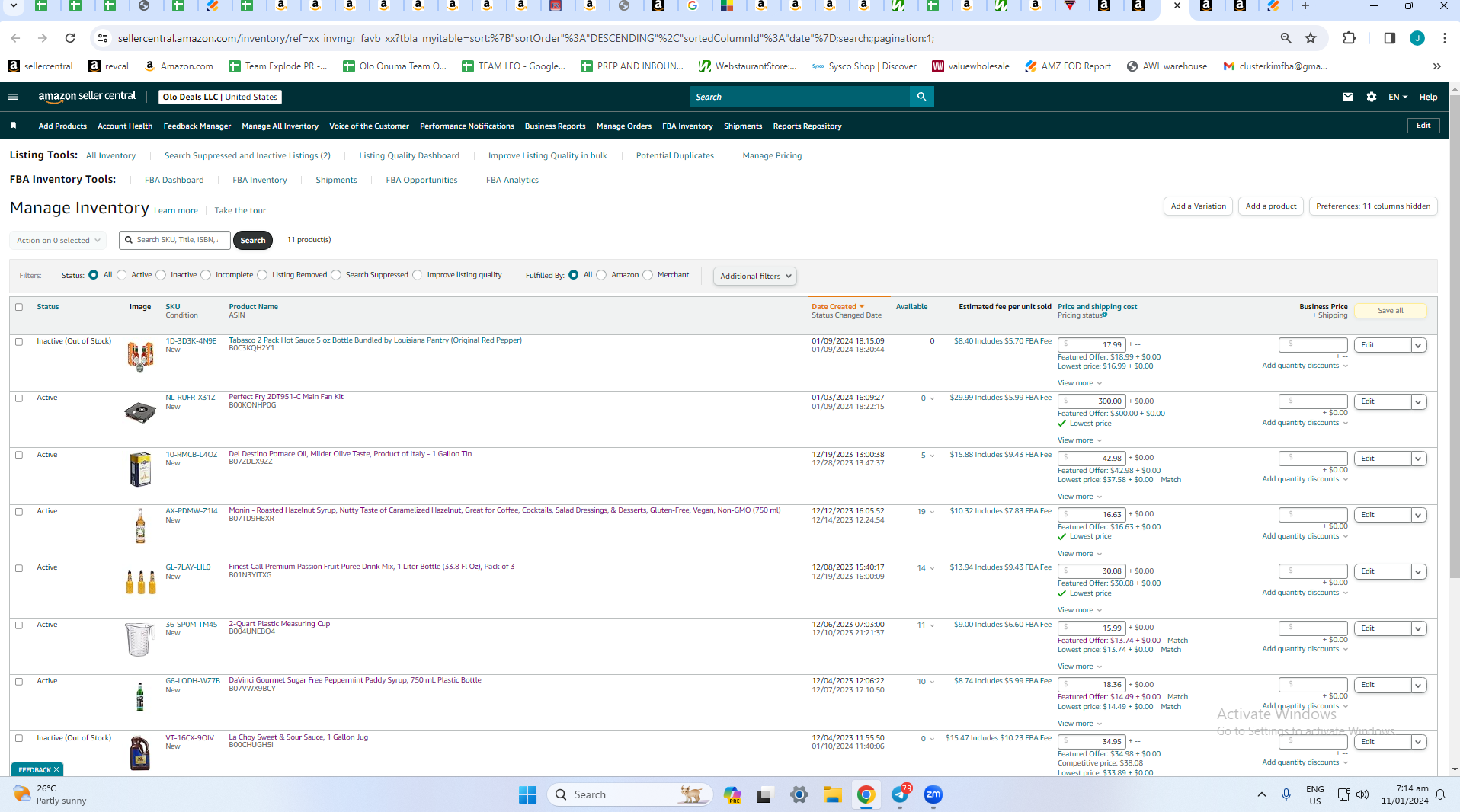Open the Action on 0 selected dropdown
The image size is (1460, 812).
(x=59, y=240)
